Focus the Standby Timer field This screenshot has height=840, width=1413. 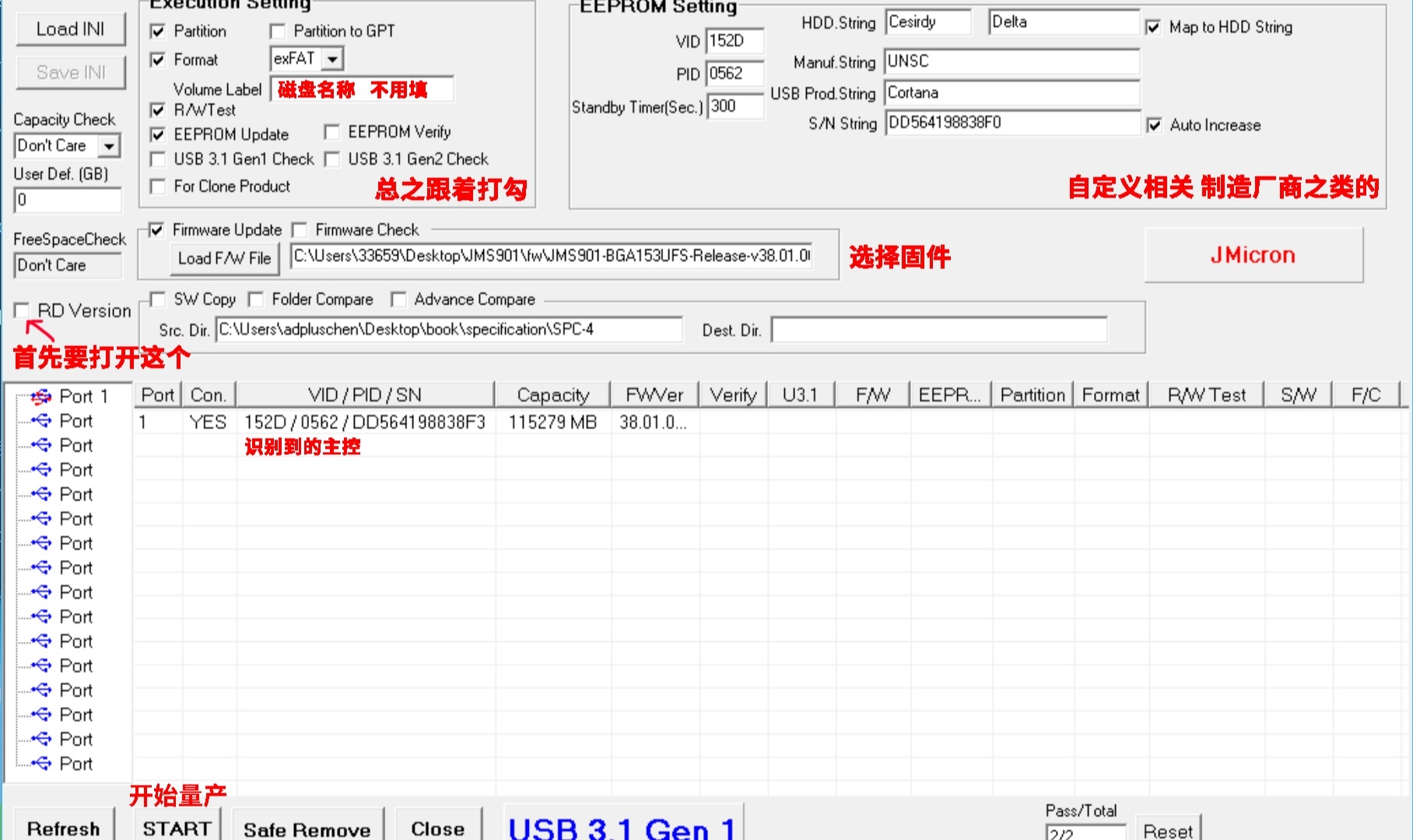[x=735, y=107]
